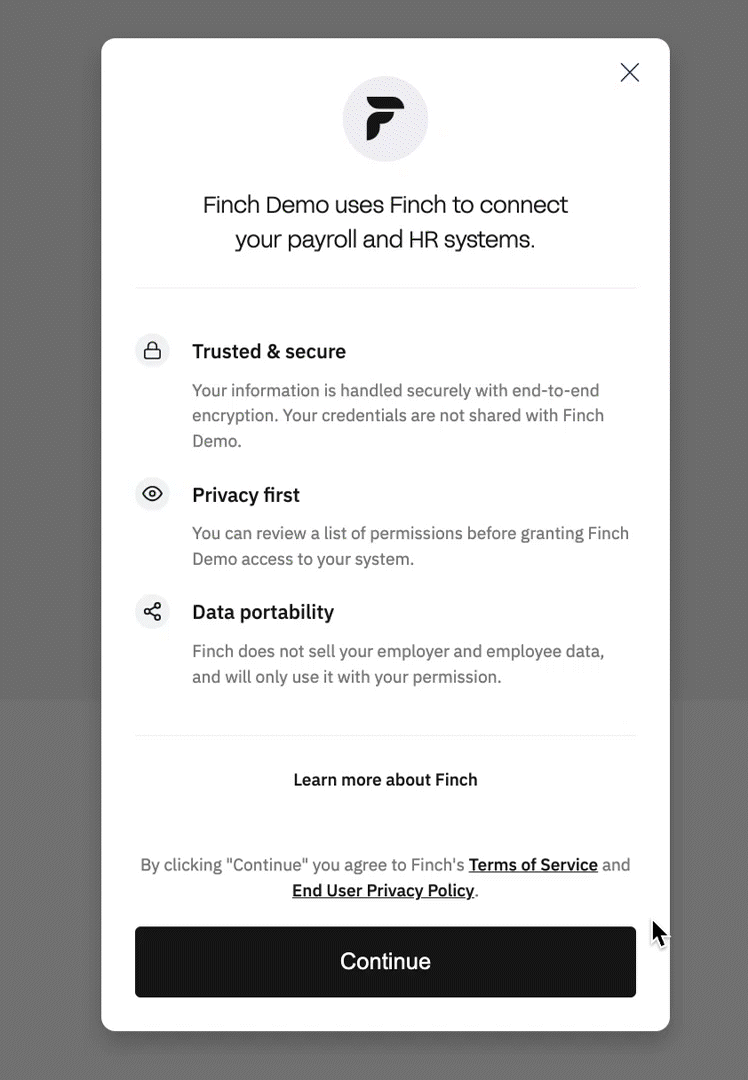The height and width of the screenshot is (1080, 748).
Task: Click the text about not selling employer data
Action: (x=398, y=664)
